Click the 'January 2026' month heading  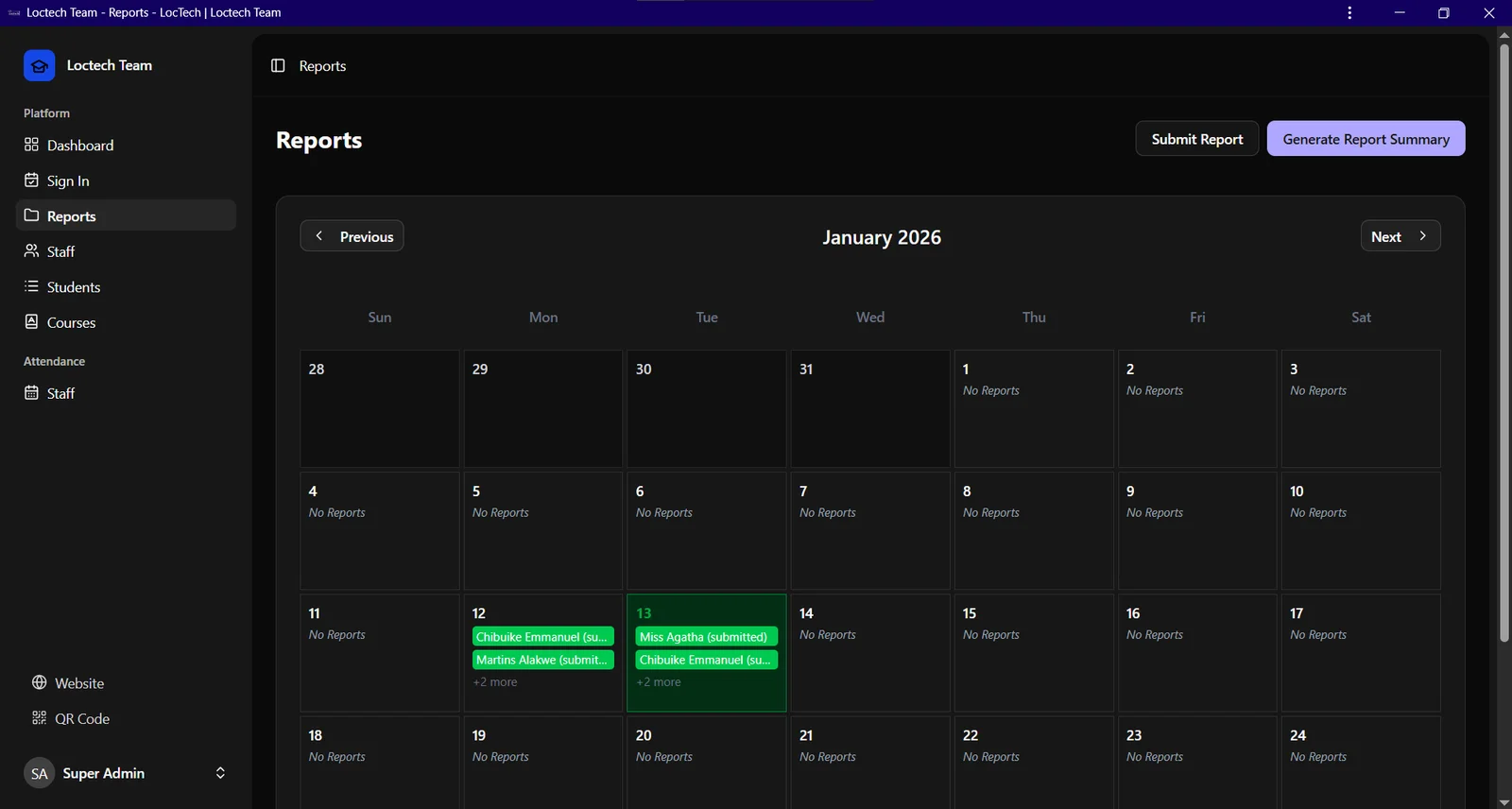coord(882,237)
